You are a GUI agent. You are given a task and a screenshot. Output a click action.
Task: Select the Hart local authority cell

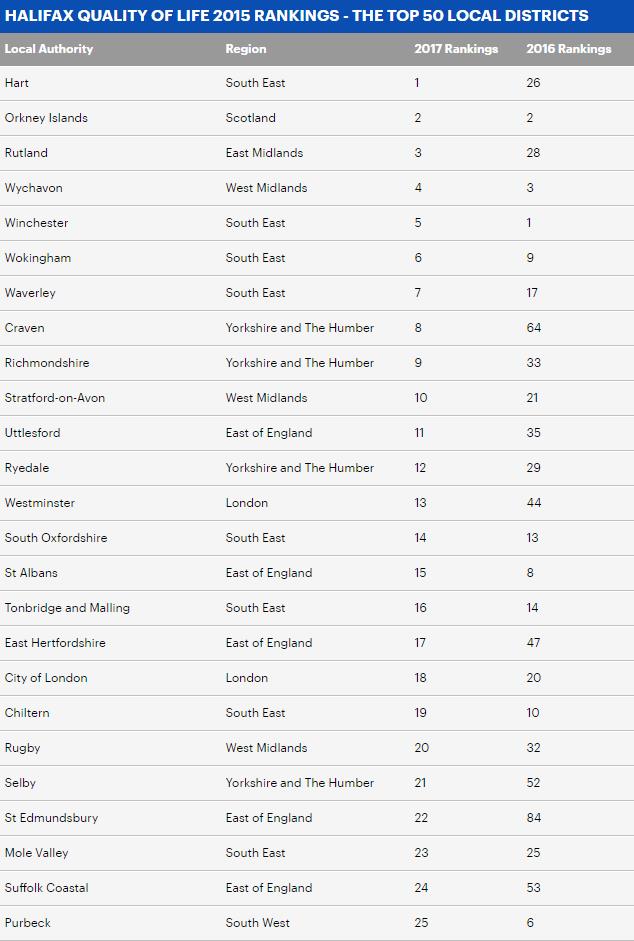tap(17, 83)
